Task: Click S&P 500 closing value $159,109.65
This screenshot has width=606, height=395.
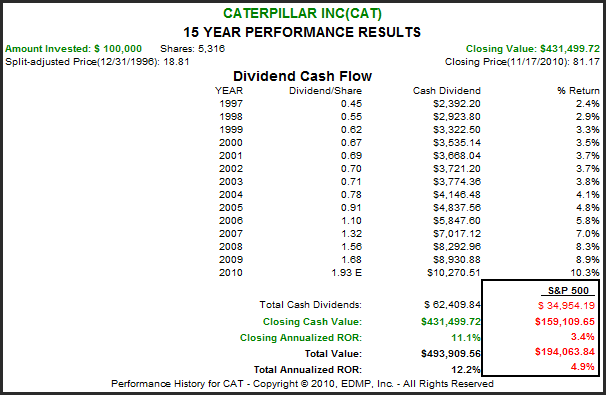Action: pos(565,322)
